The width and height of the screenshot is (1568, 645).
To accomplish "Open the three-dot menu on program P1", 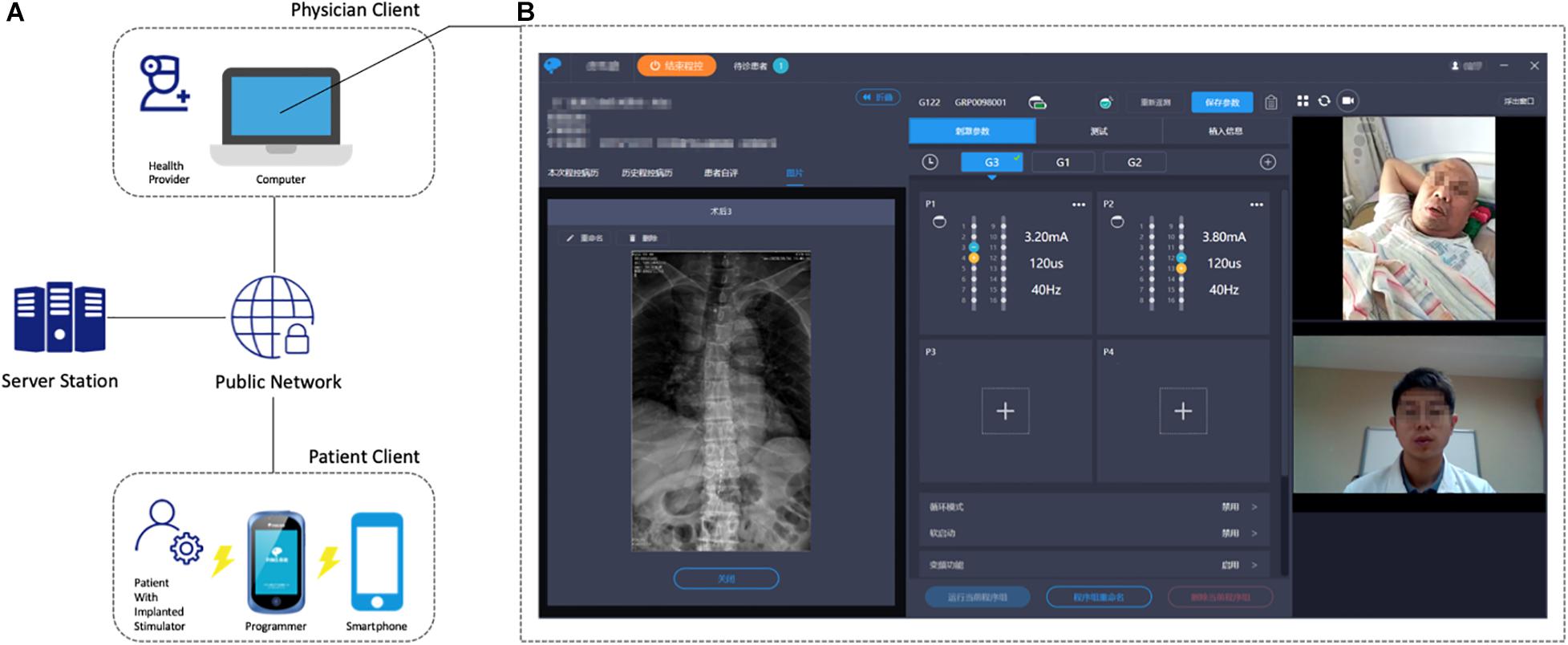I will tap(1079, 205).
